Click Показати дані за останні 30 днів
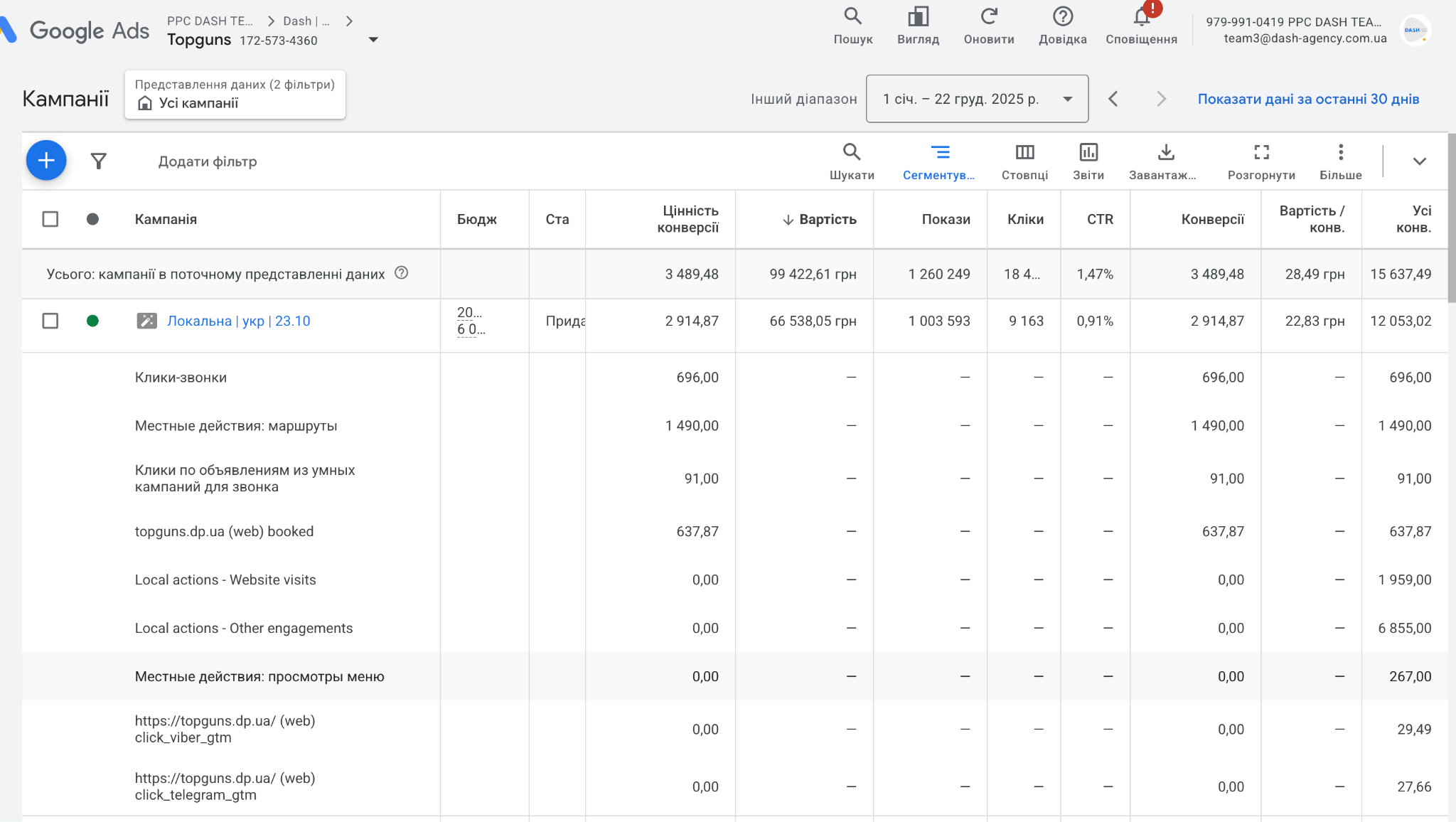The image size is (1456, 822). pos(1308,99)
